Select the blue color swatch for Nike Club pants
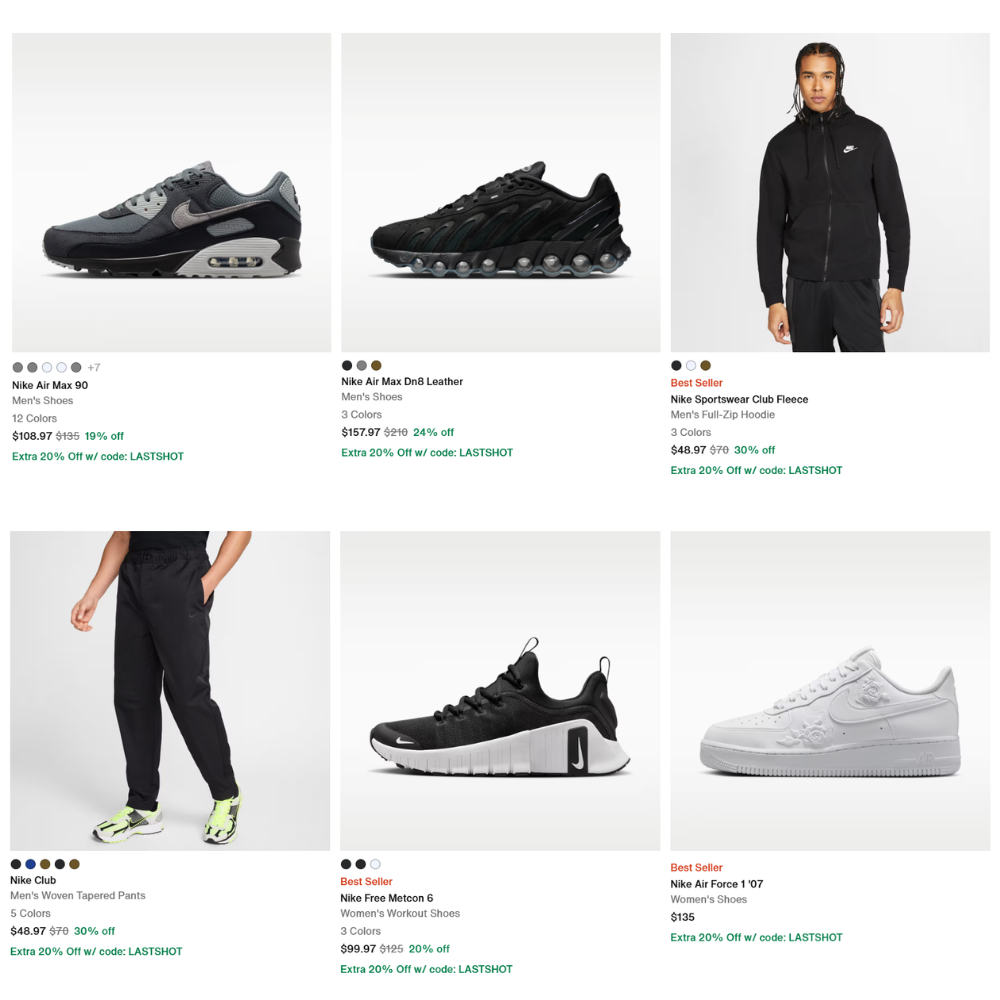 pos(31,863)
